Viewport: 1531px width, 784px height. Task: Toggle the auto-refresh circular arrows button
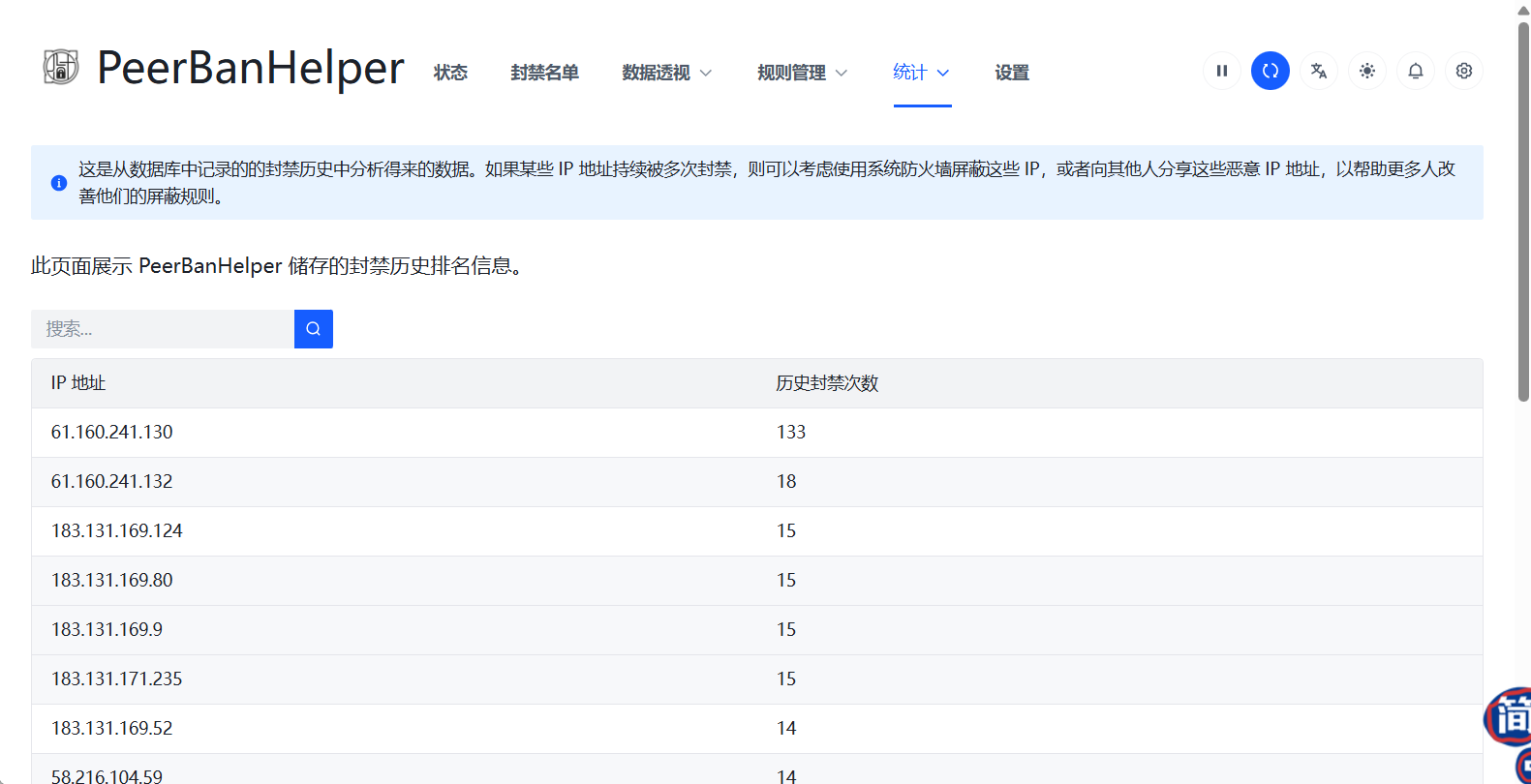(1271, 71)
